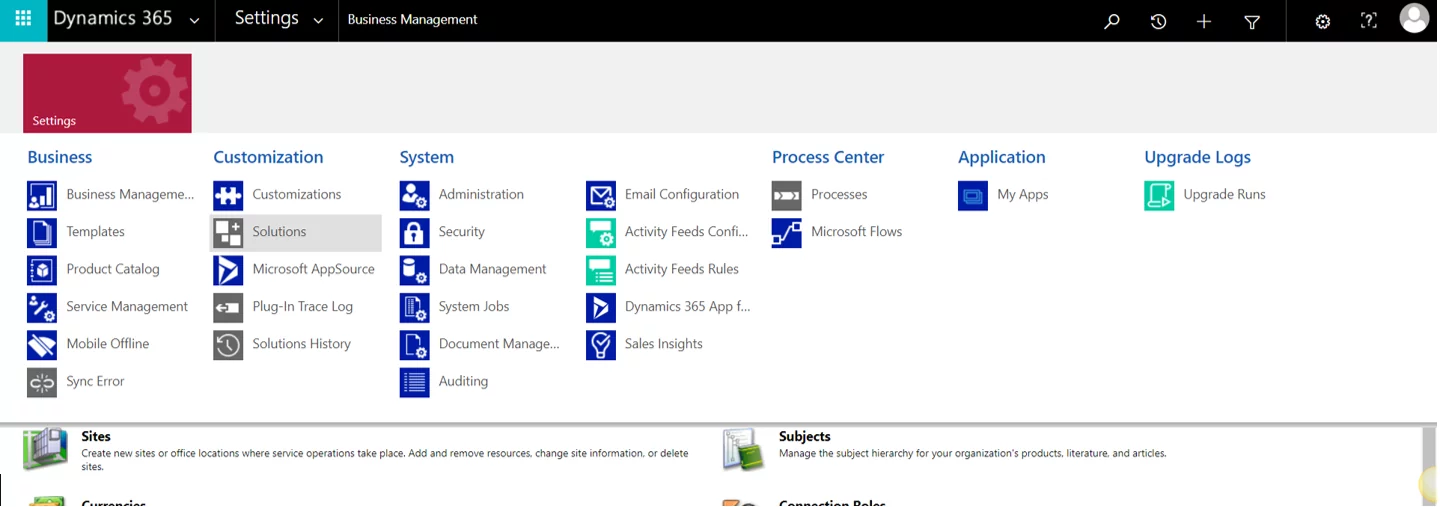Click the Microsoft AppSource icon
1440x507 pixels.
point(228,270)
